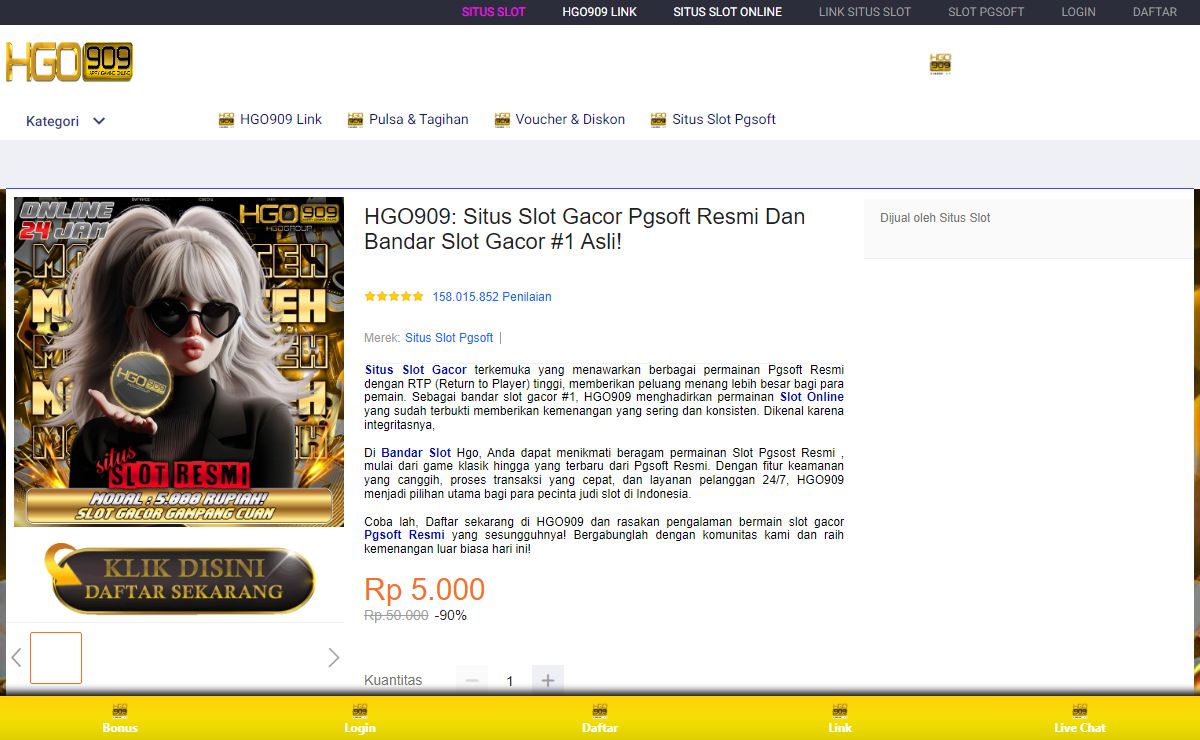Screen dimensions: 1200x740
Task: Click the HGO909 logo in header
Action: [x=69, y=62]
